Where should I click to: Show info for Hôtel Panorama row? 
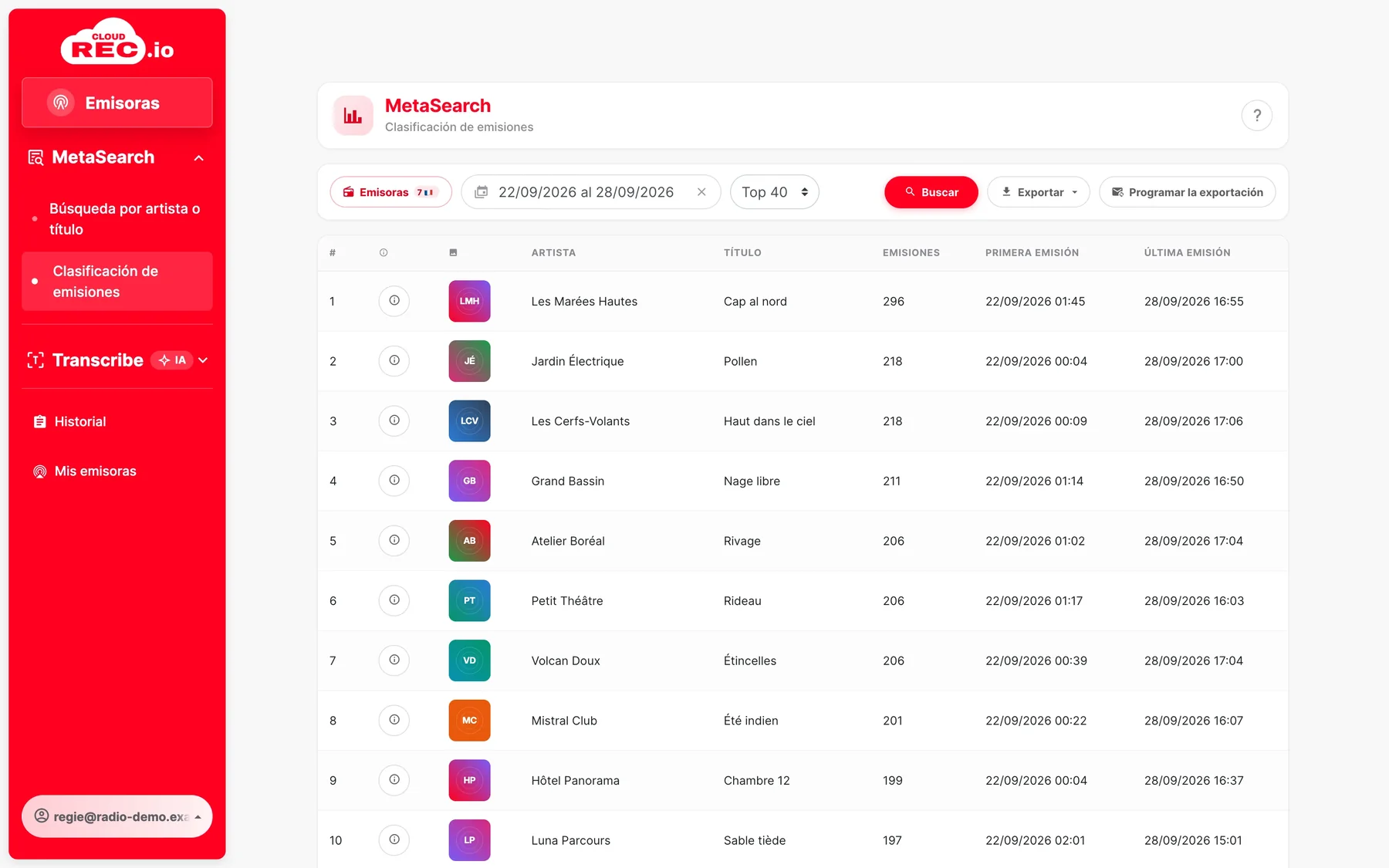tap(394, 780)
